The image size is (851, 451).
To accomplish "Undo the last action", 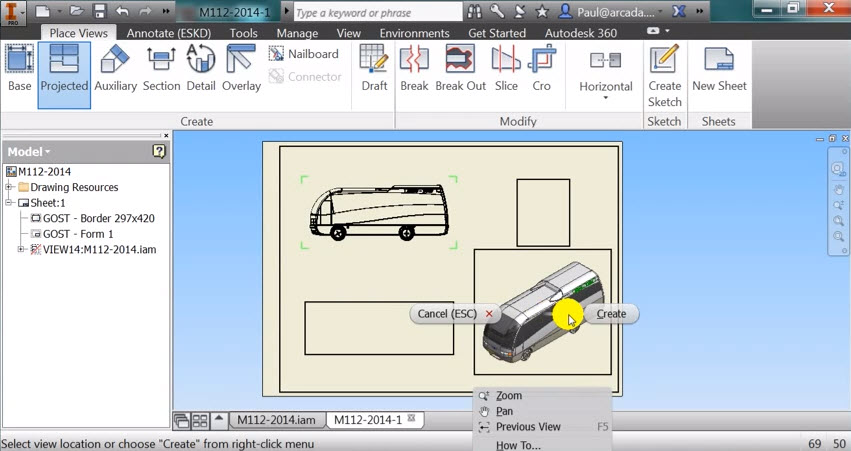I will tap(122, 11).
